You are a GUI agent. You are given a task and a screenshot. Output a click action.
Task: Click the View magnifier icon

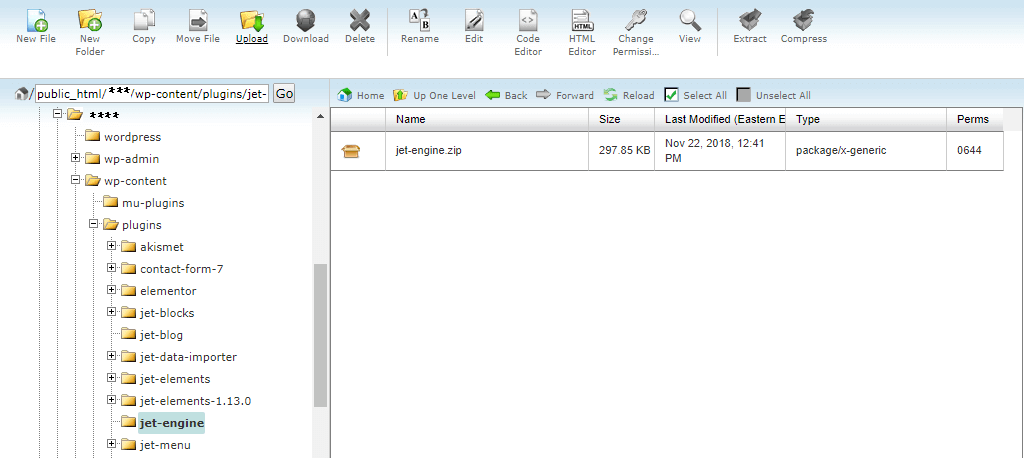[x=690, y=20]
